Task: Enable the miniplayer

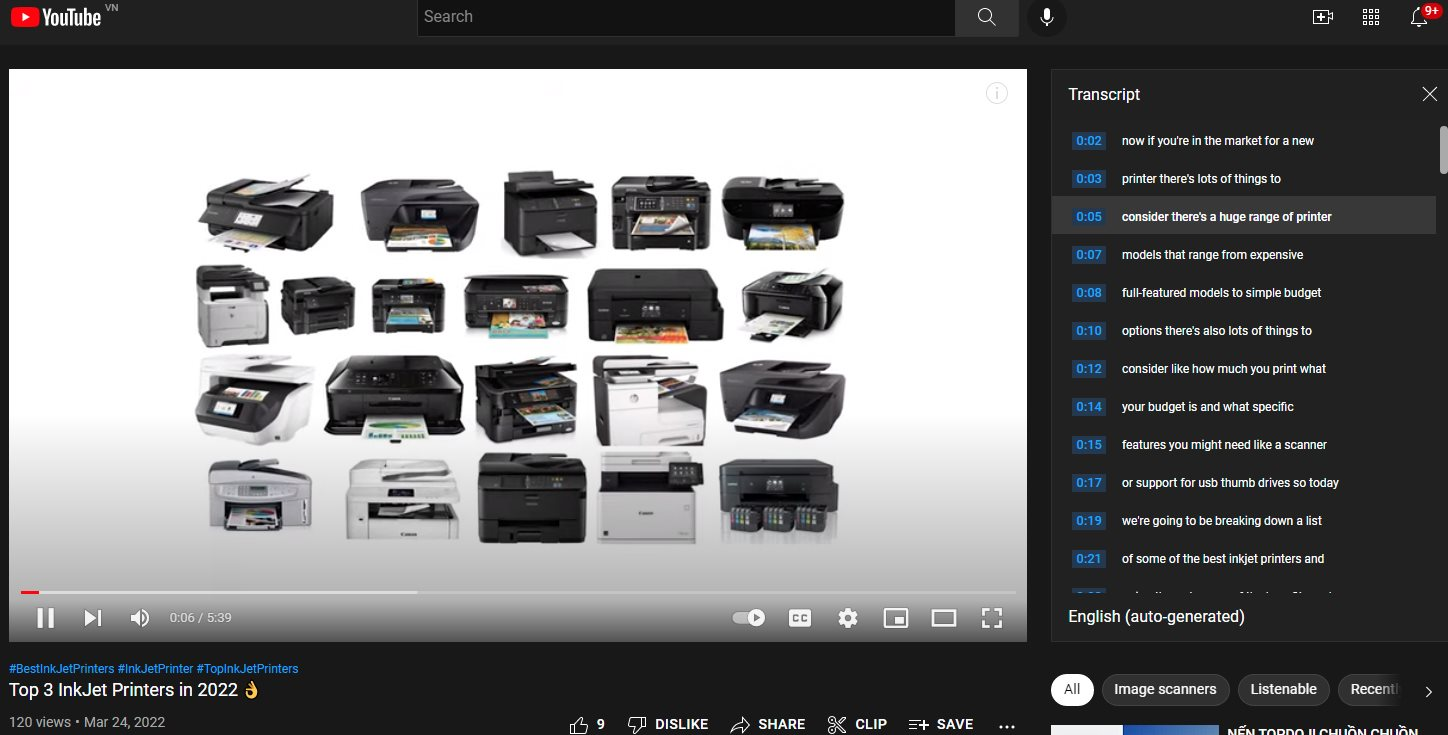Action: click(896, 618)
